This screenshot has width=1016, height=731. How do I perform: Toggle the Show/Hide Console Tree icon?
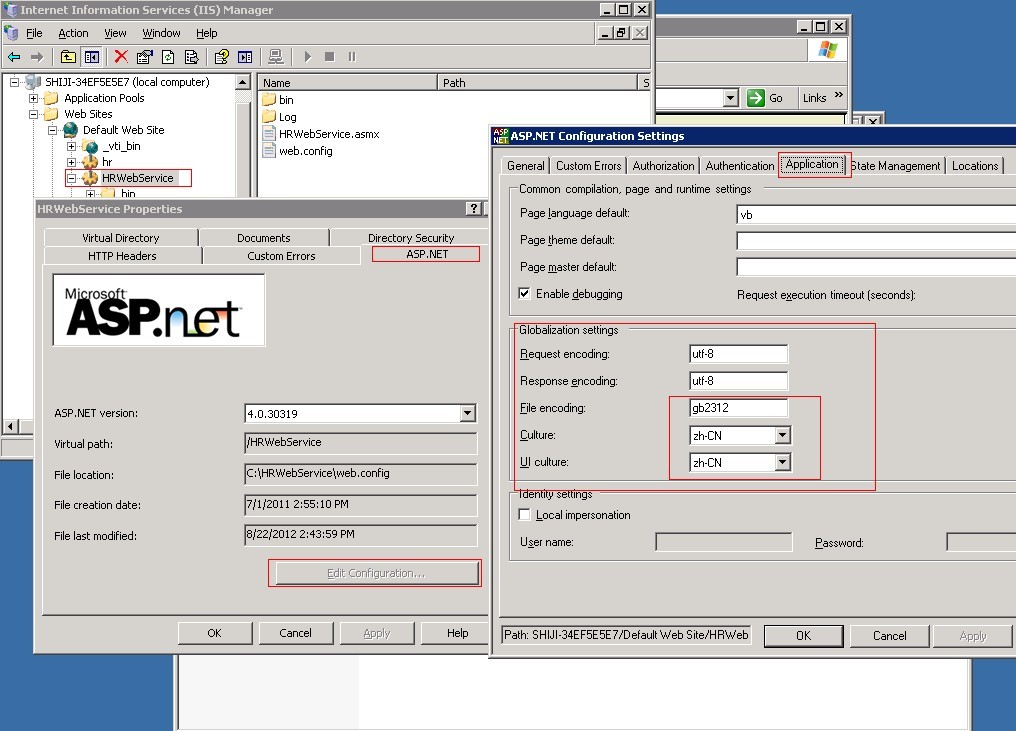[92, 57]
